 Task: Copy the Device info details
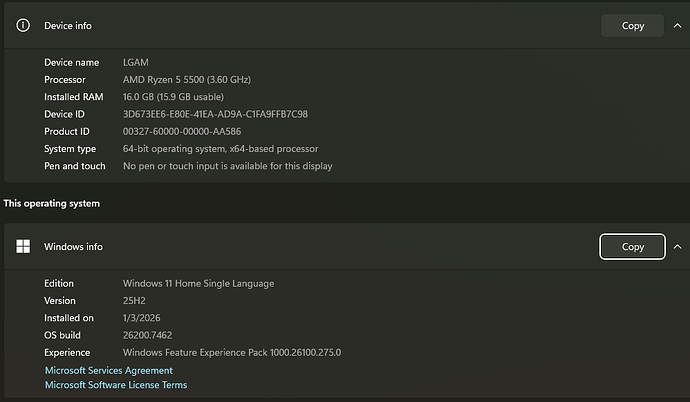click(x=632, y=26)
